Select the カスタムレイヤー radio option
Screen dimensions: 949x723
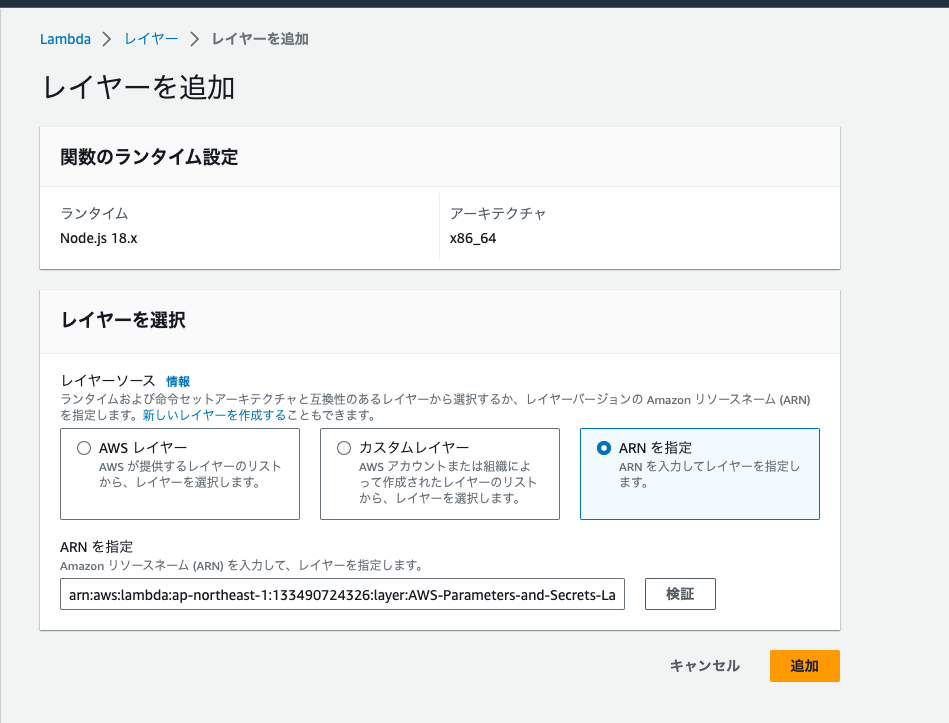(344, 448)
